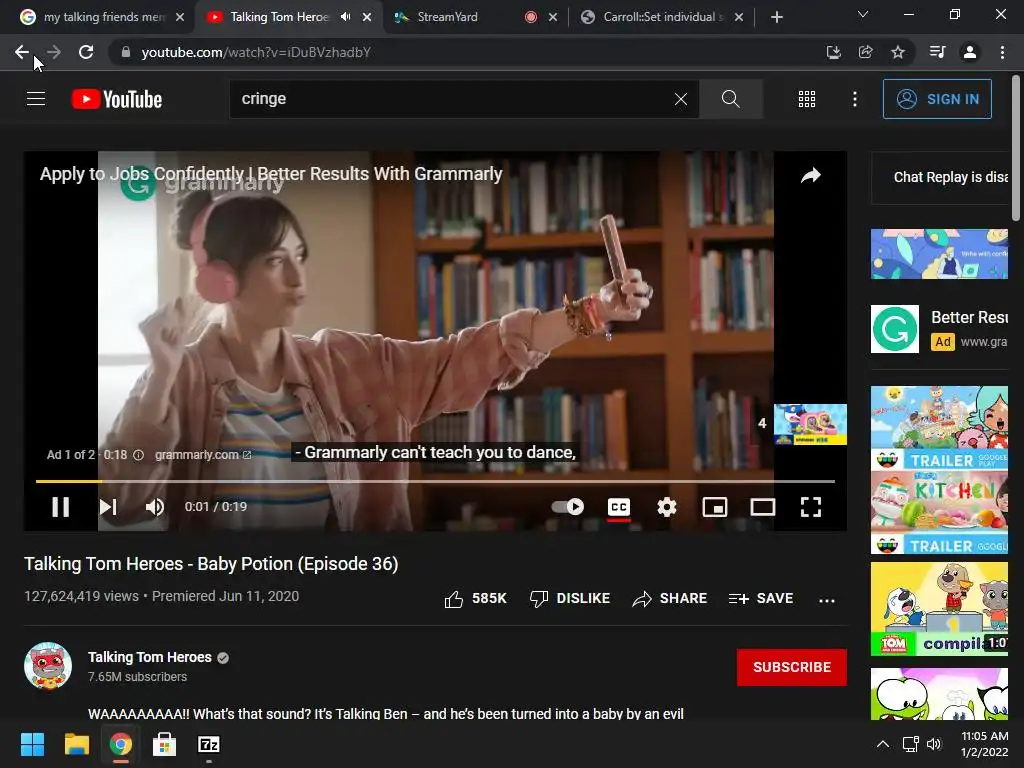
Task: Toggle closed captions off
Action: pos(619,507)
